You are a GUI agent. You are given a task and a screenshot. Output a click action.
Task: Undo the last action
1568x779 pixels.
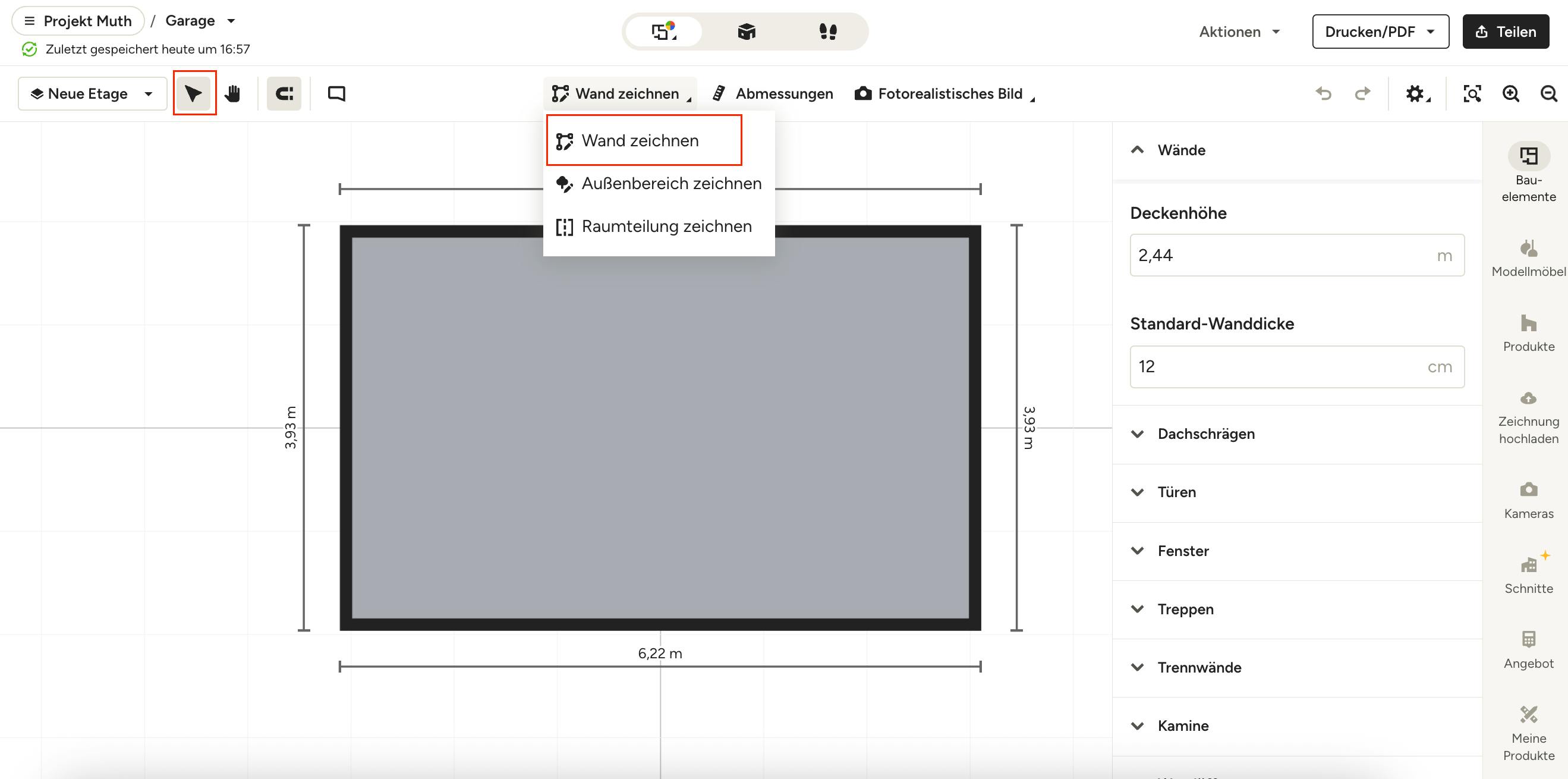pos(1323,93)
